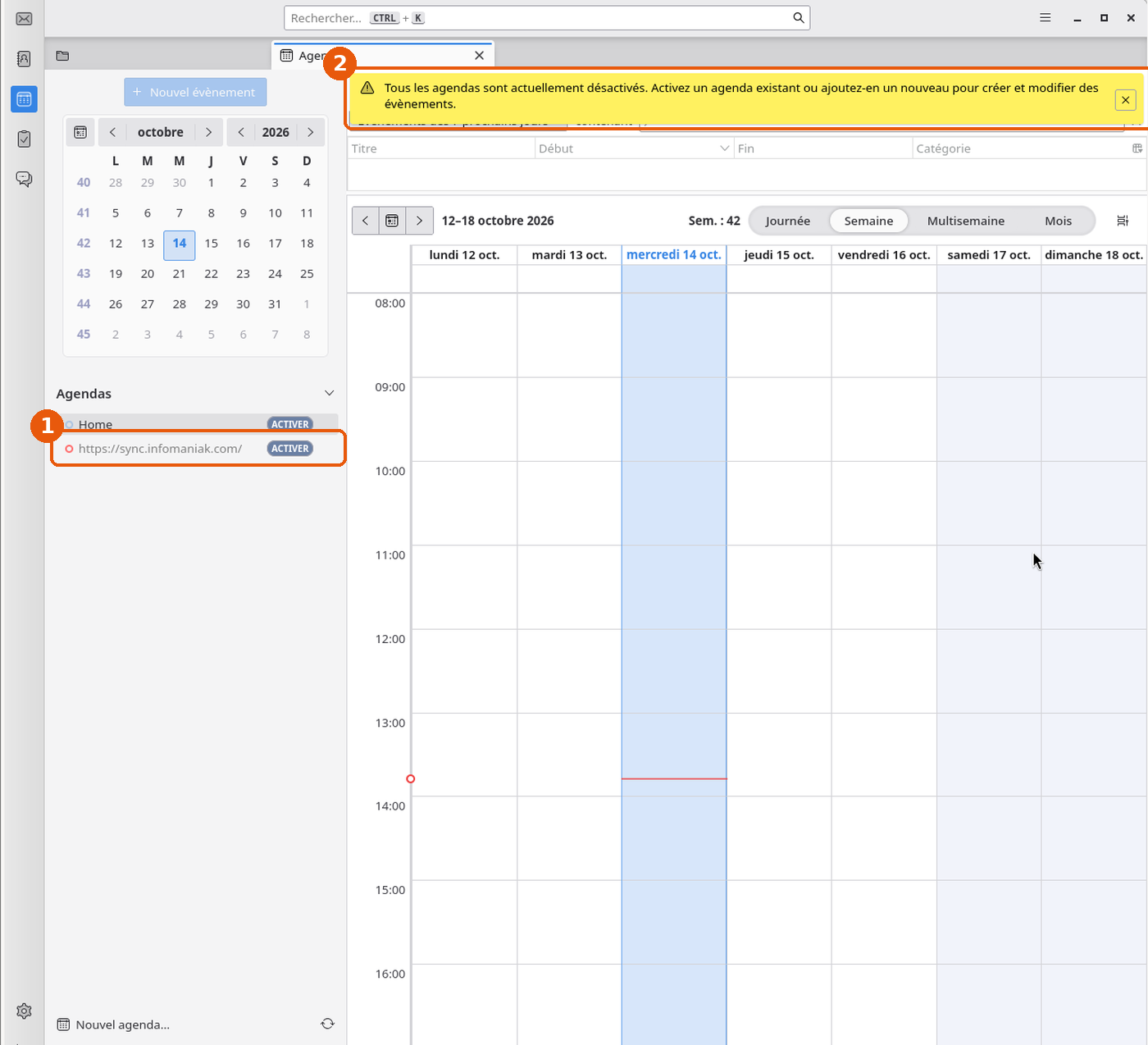The image size is (1148, 1045).
Task: Sort events by Catégorie column
Action: pyautogui.click(x=1022, y=148)
